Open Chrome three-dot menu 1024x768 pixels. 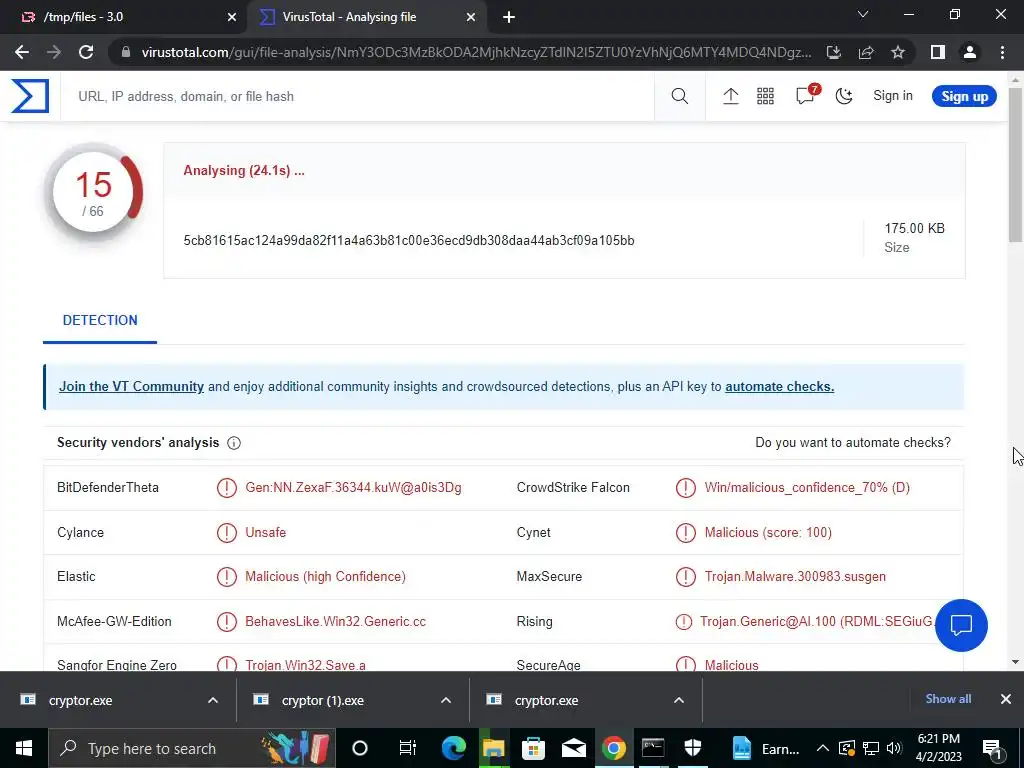(1002, 52)
